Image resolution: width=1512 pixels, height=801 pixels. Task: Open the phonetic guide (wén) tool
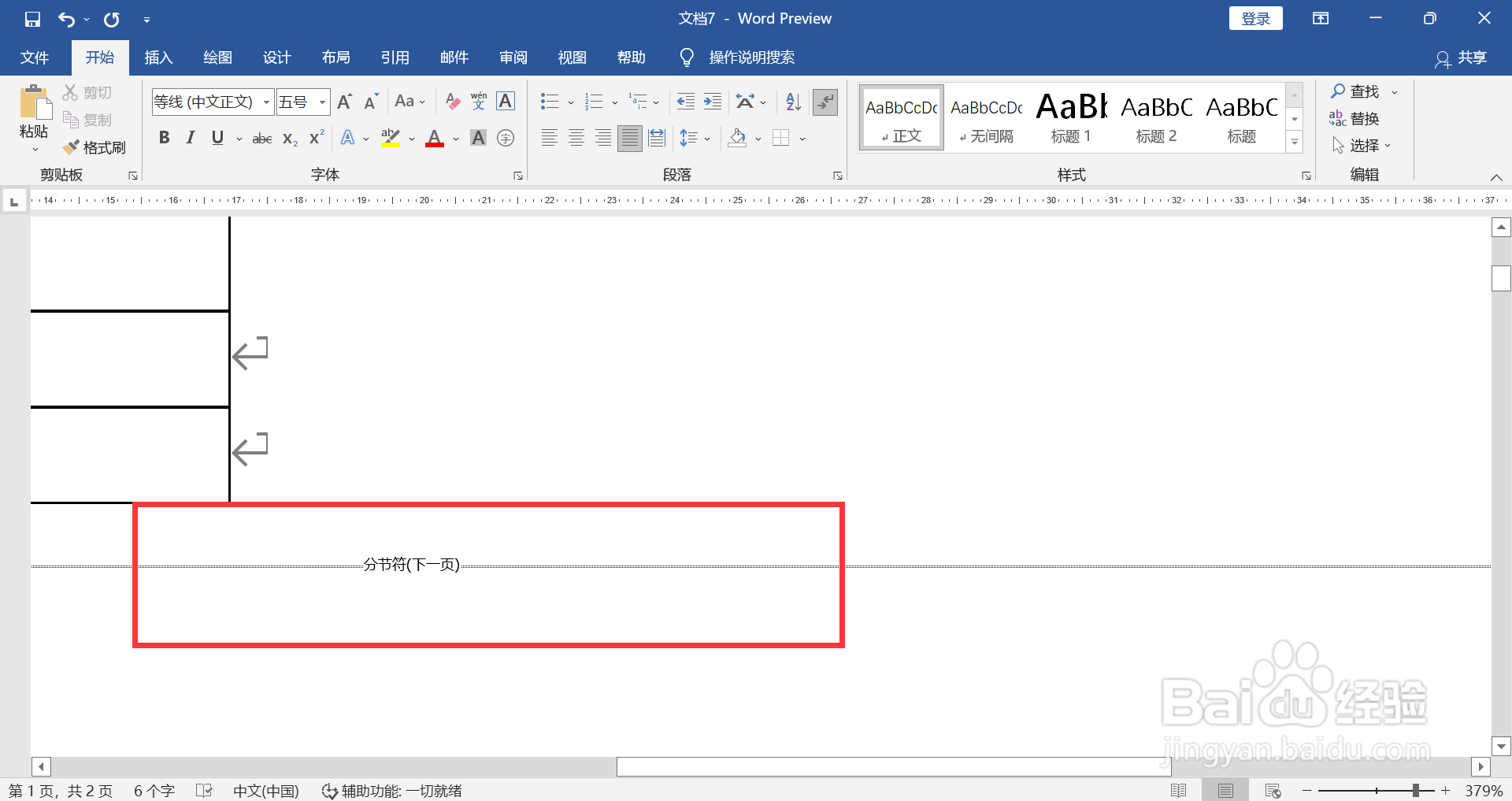point(479,102)
